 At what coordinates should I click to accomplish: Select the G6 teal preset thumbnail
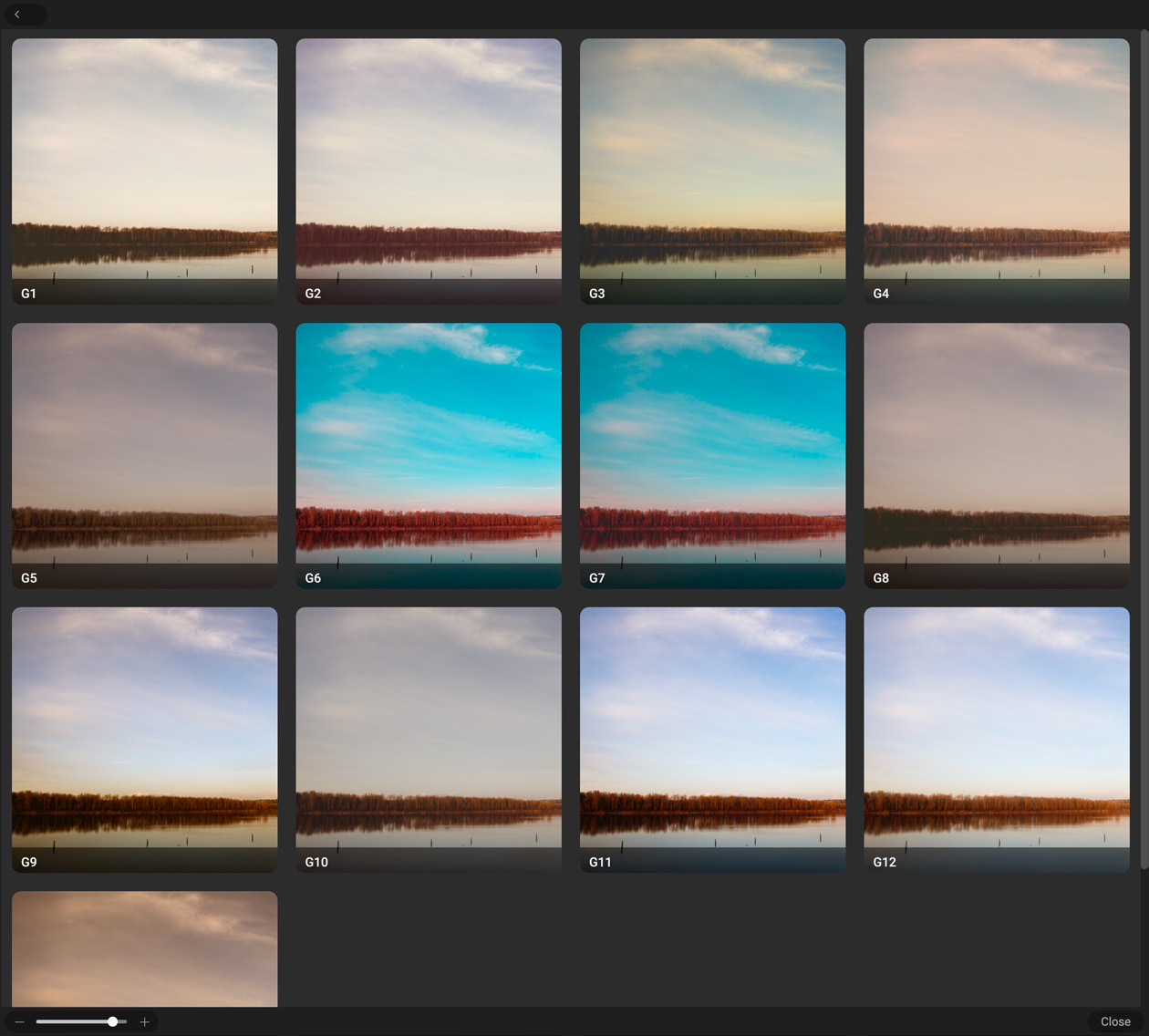pyautogui.click(x=429, y=456)
